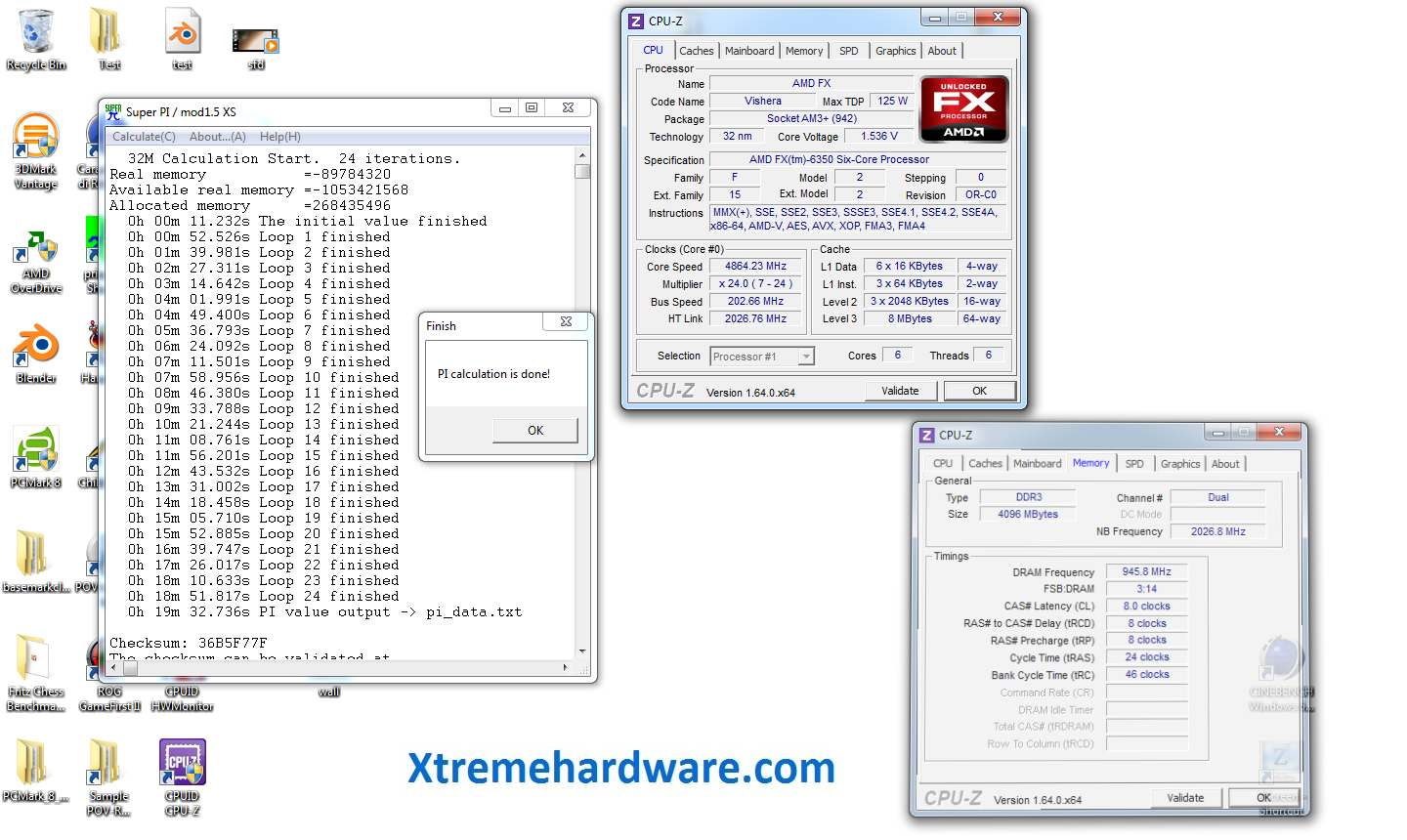The height and width of the screenshot is (840, 1407).
Task: Launch AMD OverDrive desktop shortcut
Action: click(36, 262)
